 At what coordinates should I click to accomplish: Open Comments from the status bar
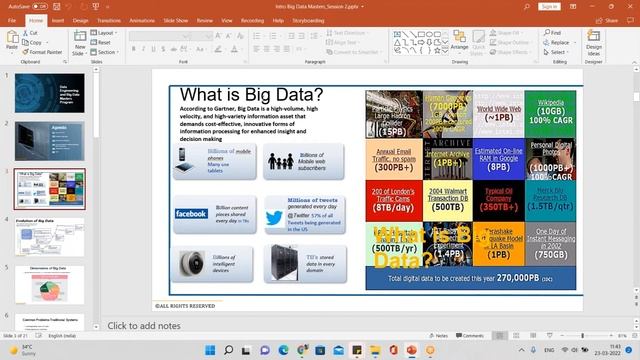pos(470,336)
